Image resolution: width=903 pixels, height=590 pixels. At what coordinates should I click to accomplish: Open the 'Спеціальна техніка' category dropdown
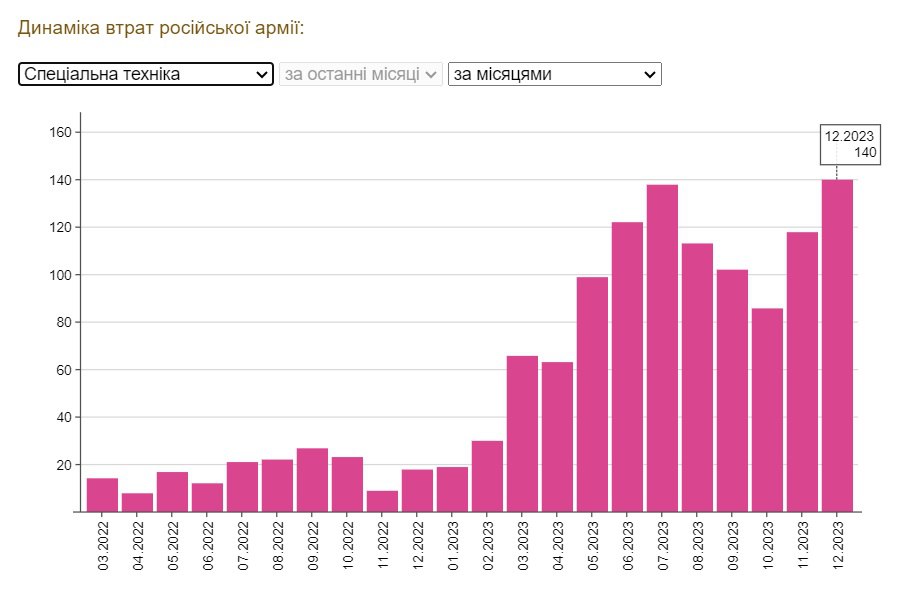[145, 74]
